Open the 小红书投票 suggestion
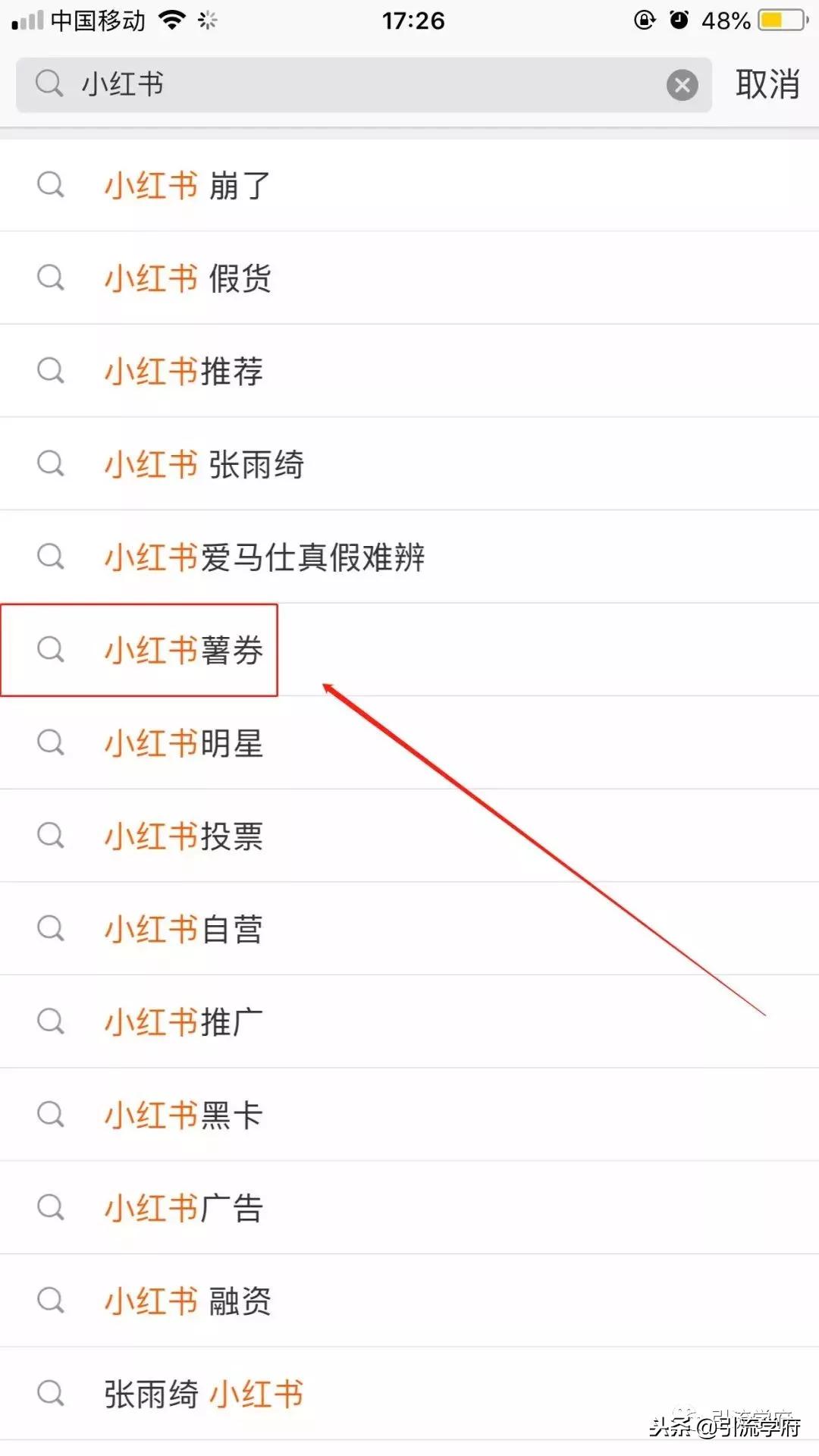The width and height of the screenshot is (819, 1456). click(182, 836)
